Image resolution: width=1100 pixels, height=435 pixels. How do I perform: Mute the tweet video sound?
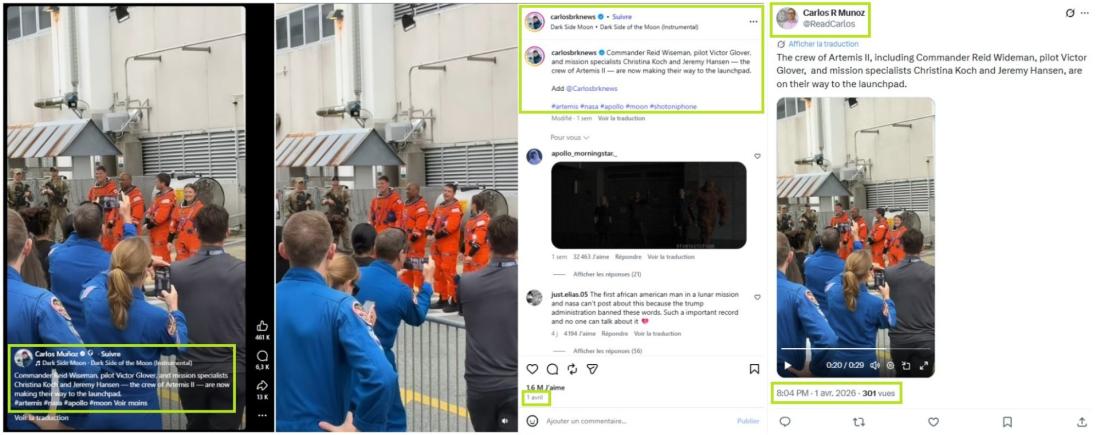click(875, 366)
